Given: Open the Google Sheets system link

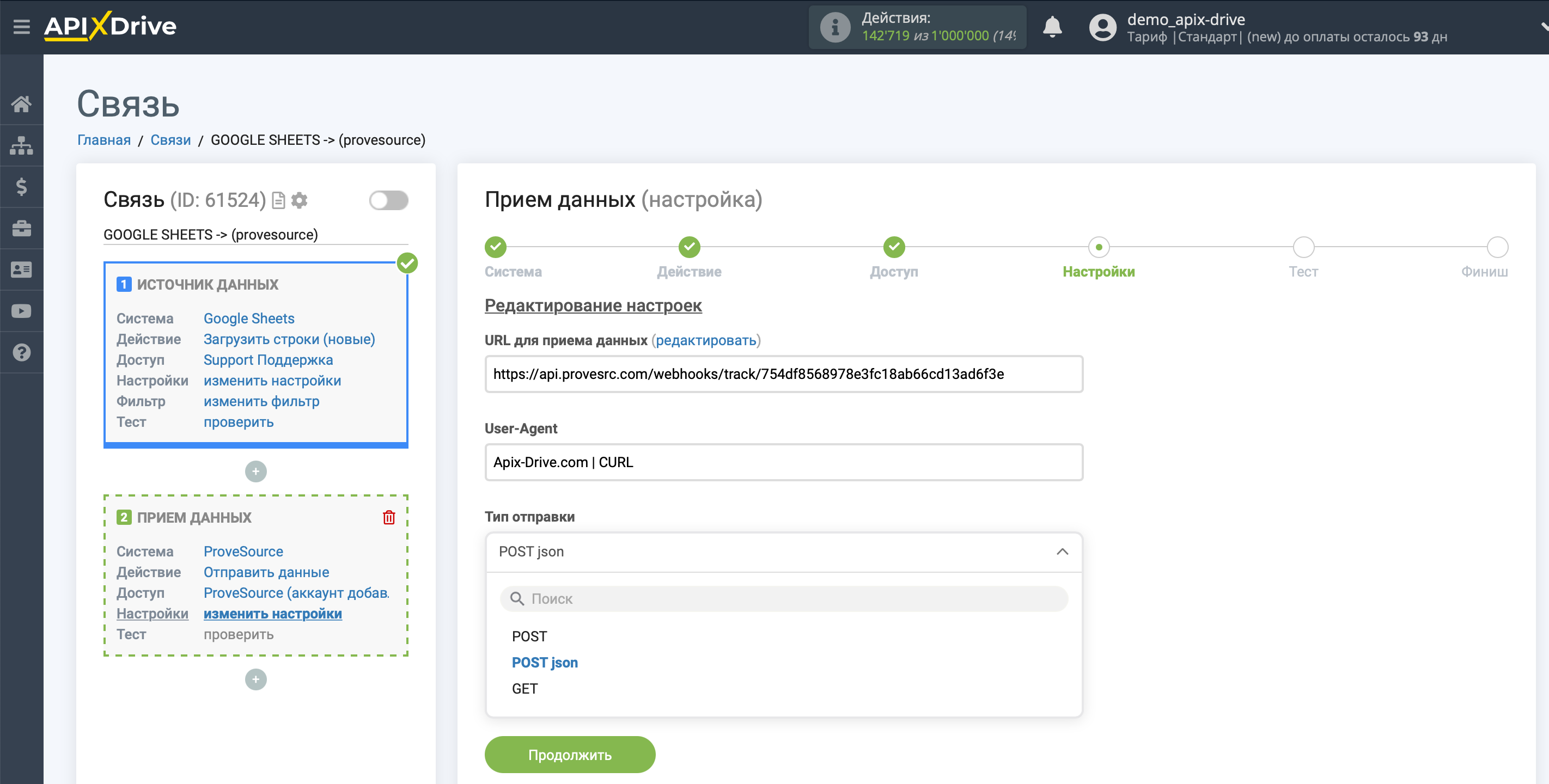Looking at the screenshot, I should [249, 318].
